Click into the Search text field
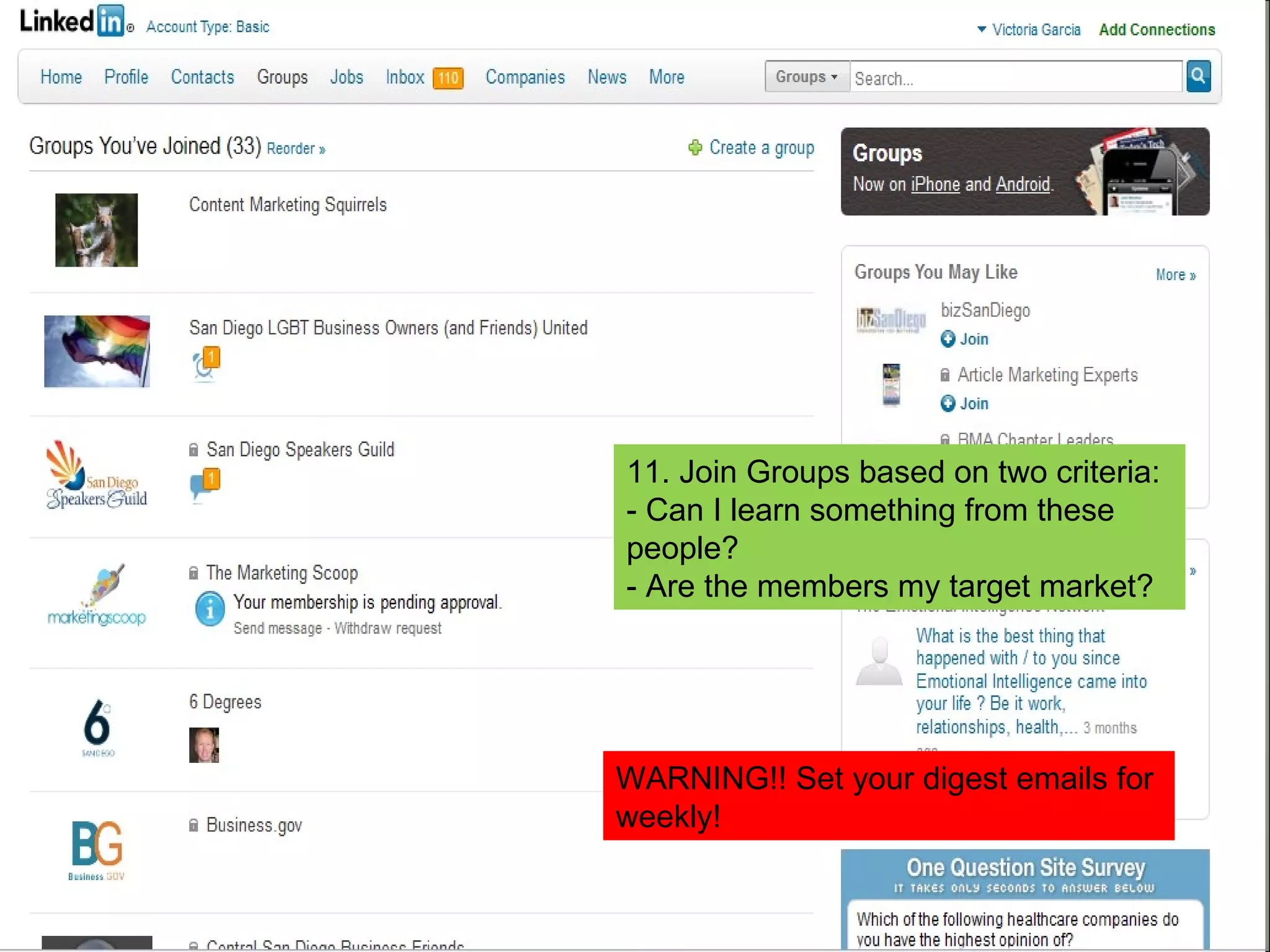The width and height of the screenshot is (1270, 952). click(x=1016, y=77)
